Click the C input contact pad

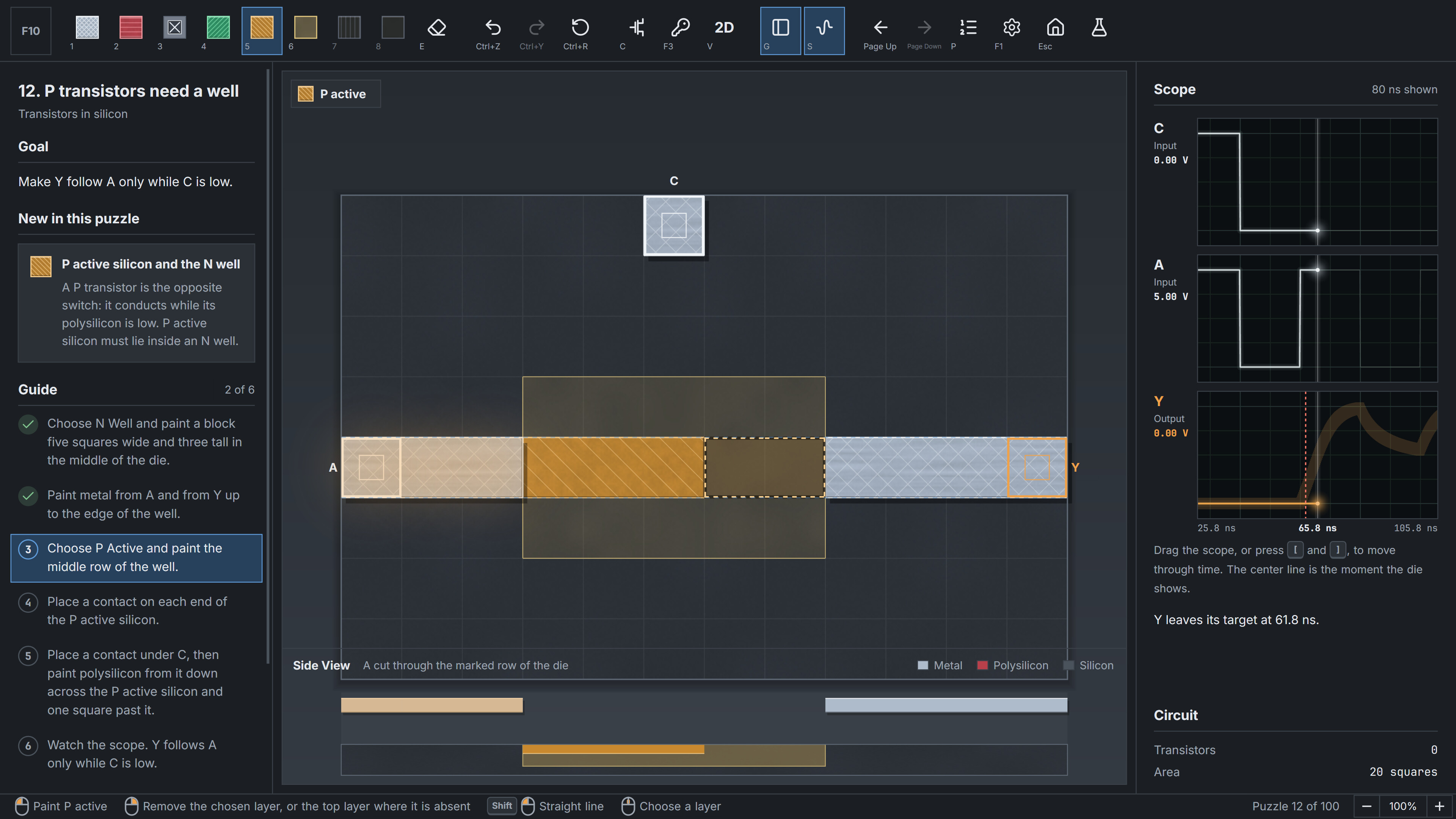click(x=674, y=226)
